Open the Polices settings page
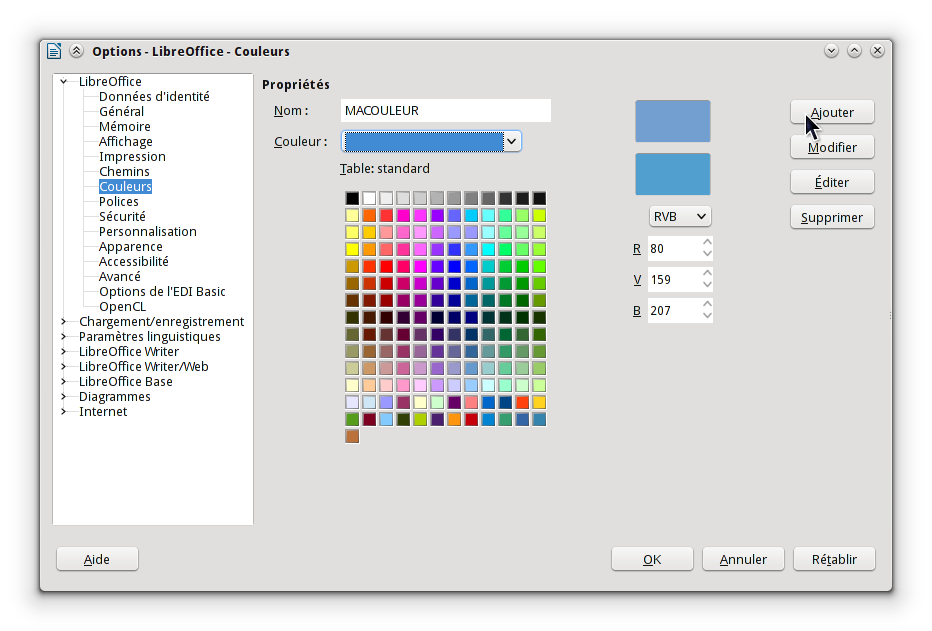The width and height of the screenshot is (932, 631). (118, 201)
